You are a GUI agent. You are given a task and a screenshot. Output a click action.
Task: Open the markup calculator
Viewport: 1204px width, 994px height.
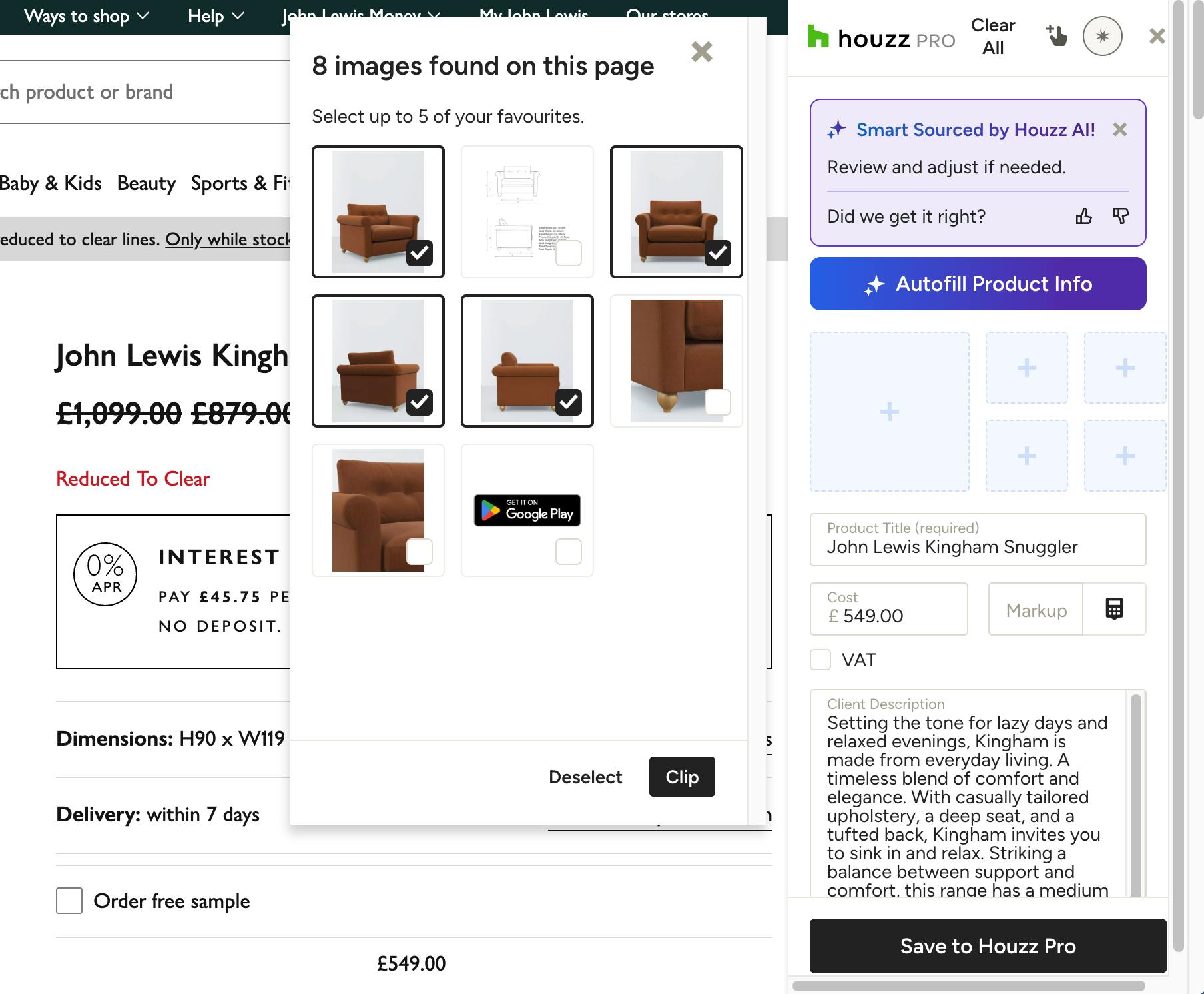(1114, 609)
